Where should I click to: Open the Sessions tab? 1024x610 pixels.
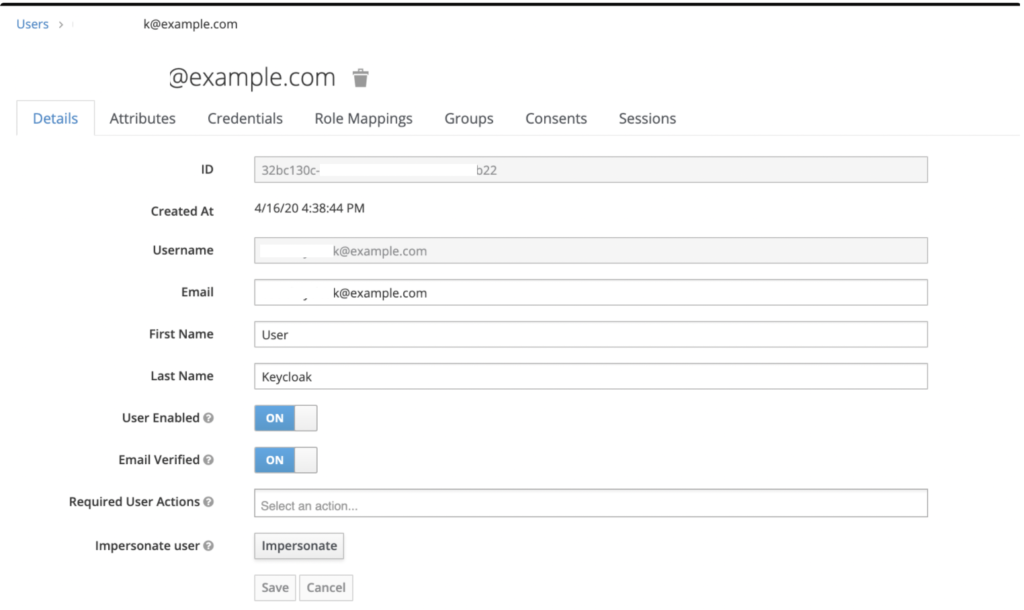click(647, 118)
